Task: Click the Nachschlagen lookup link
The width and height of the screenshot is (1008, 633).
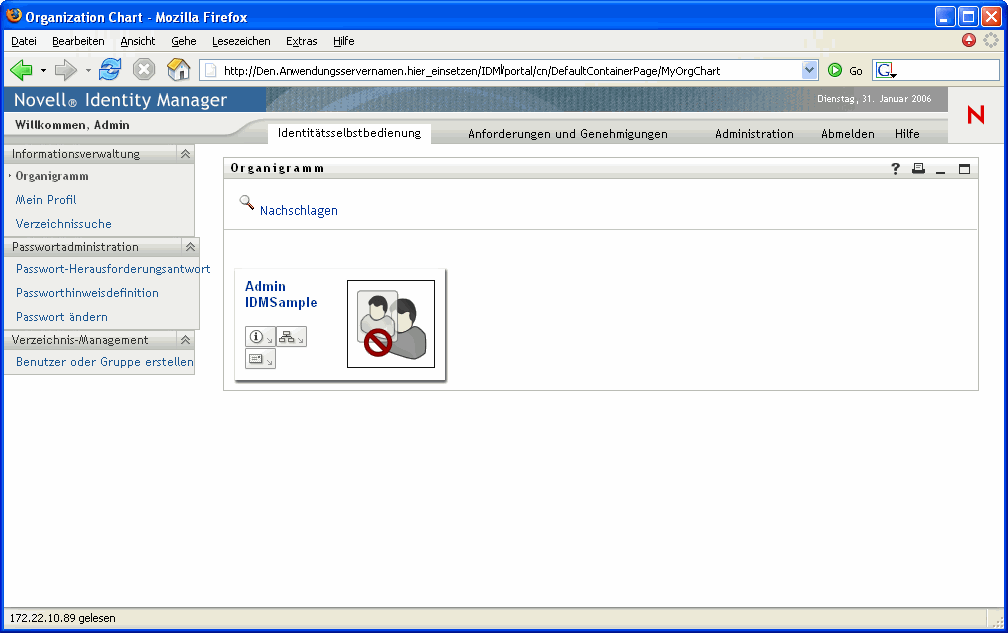Action: click(299, 211)
